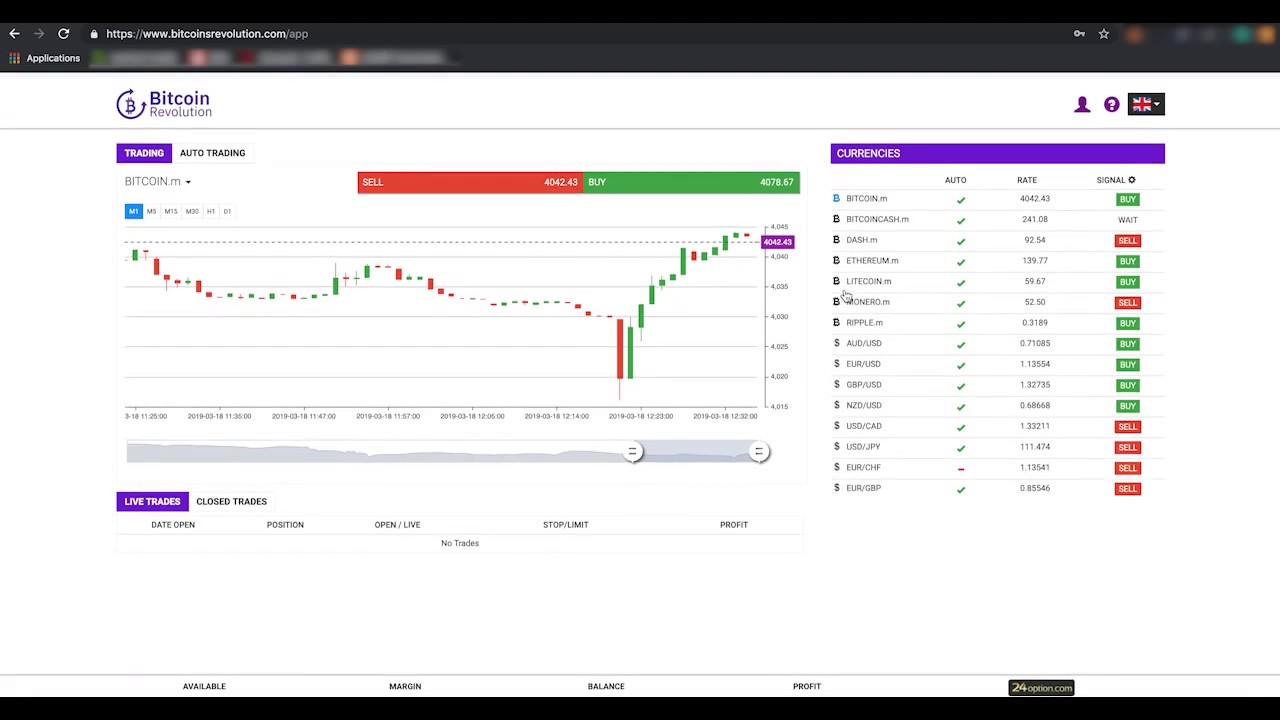This screenshot has height=720, width=1280.
Task: Click the purple 4042.43 chart price tag
Action: pyautogui.click(x=778, y=242)
